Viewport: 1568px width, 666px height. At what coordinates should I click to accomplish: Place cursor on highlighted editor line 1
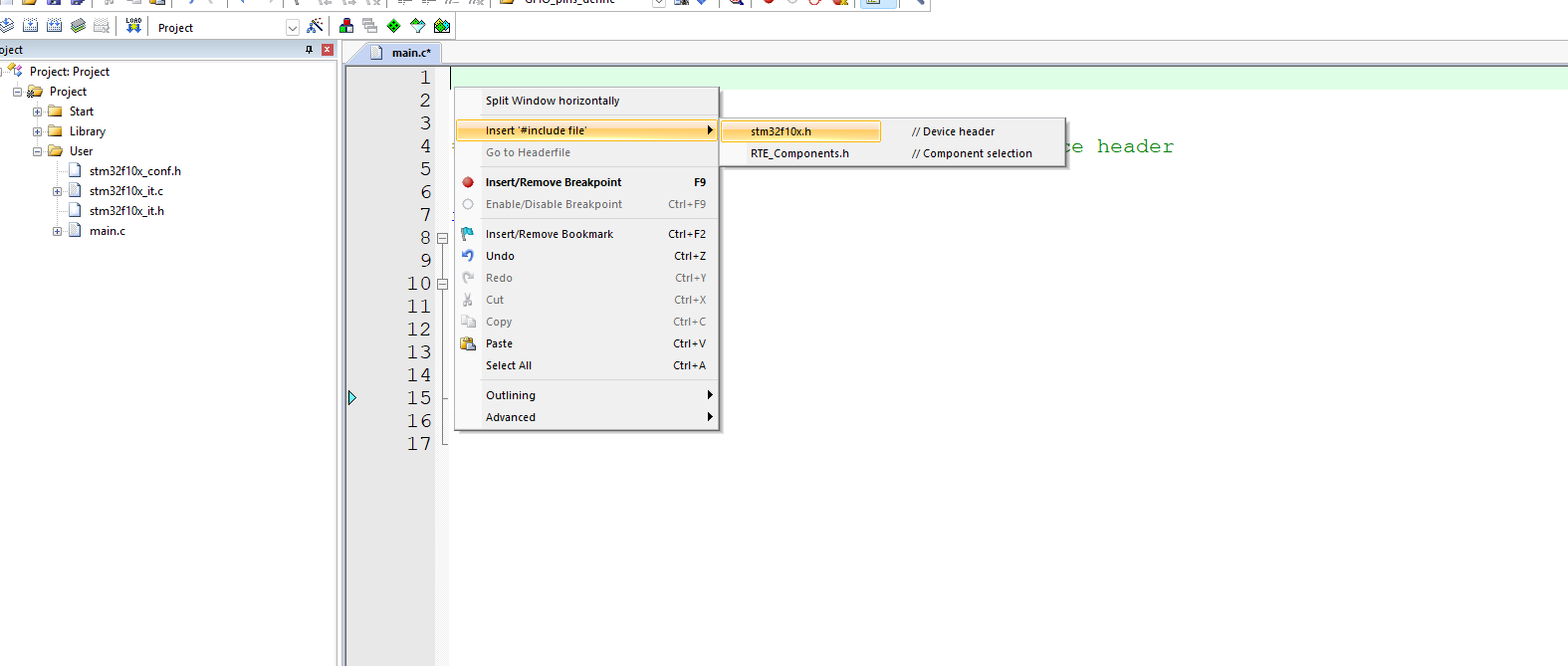[1008, 78]
